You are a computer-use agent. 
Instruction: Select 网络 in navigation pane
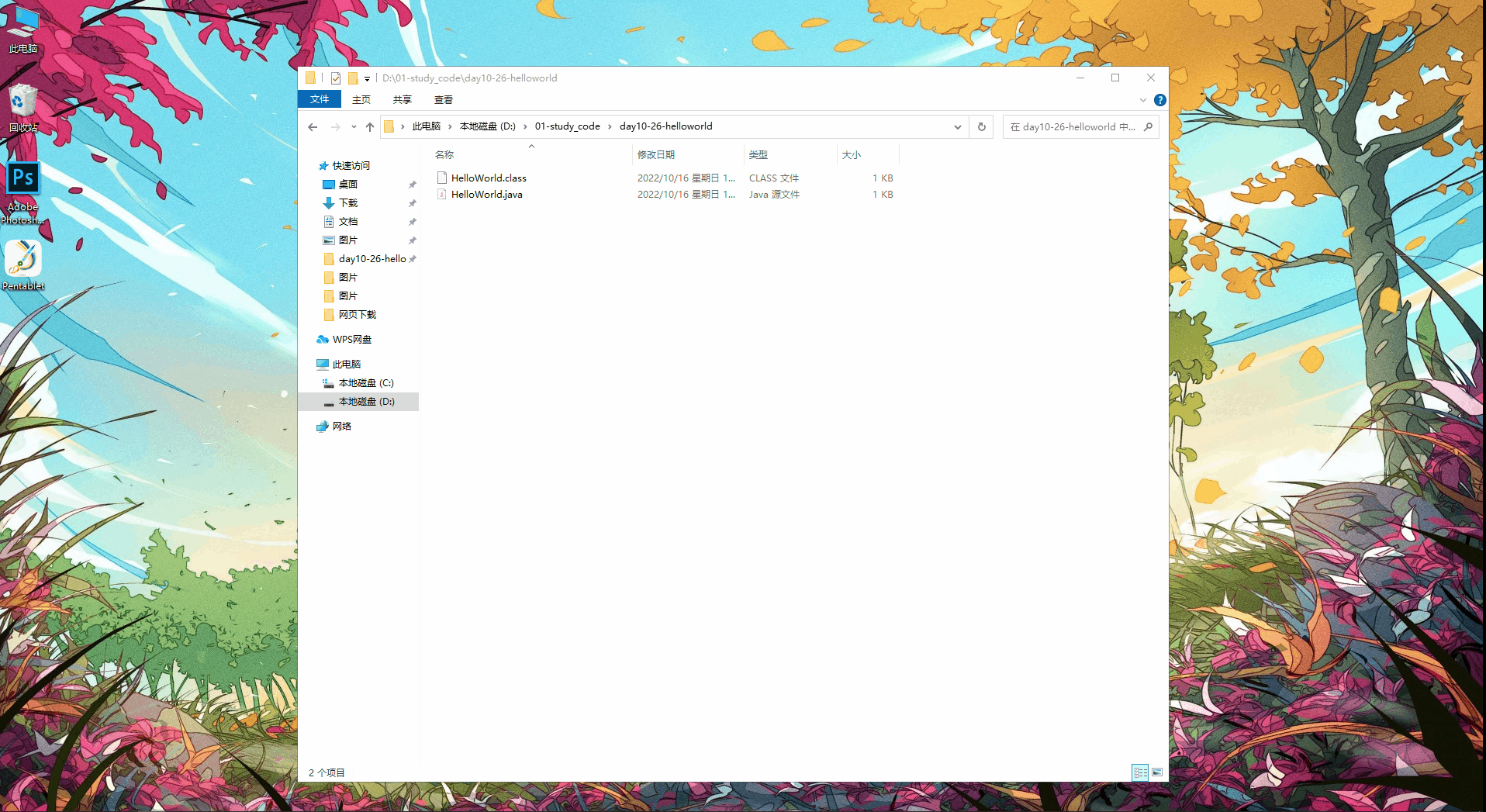point(342,427)
